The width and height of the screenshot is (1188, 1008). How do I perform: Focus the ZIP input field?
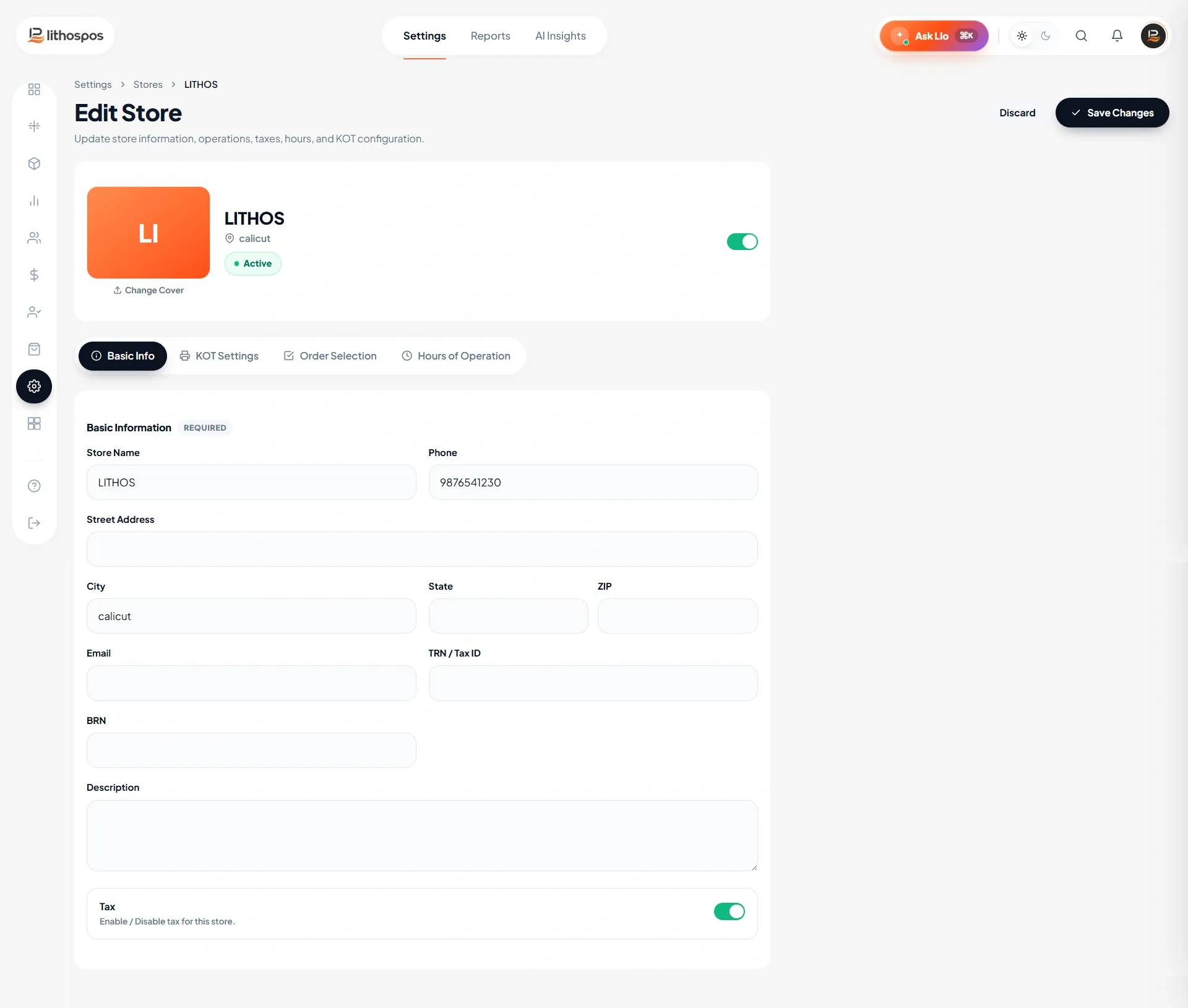(x=678, y=616)
